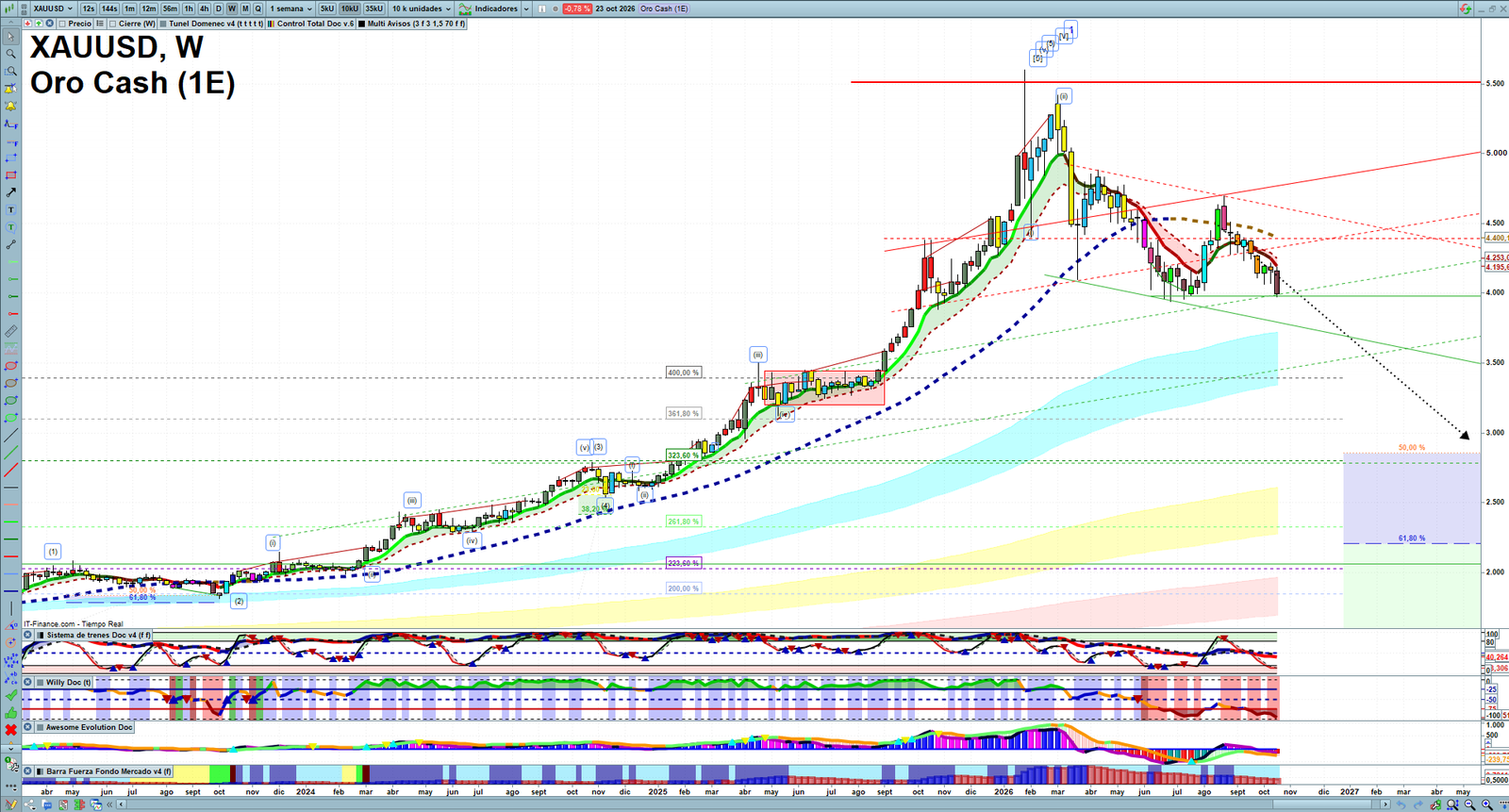Click the green checkmark icon
Viewport: 1509px width, 812px height.
coord(11,695)
